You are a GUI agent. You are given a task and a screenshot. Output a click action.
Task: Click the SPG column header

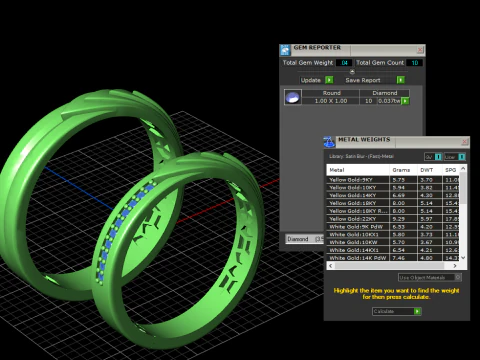tap(451, 170)
